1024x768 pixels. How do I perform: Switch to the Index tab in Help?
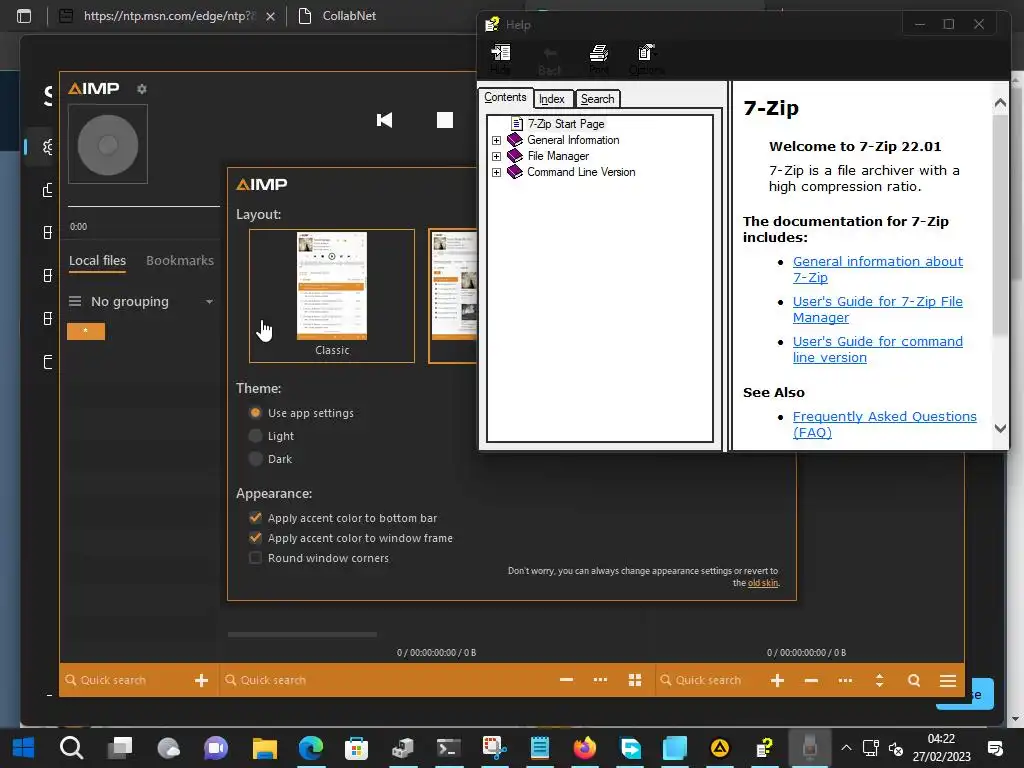[552, 99]
